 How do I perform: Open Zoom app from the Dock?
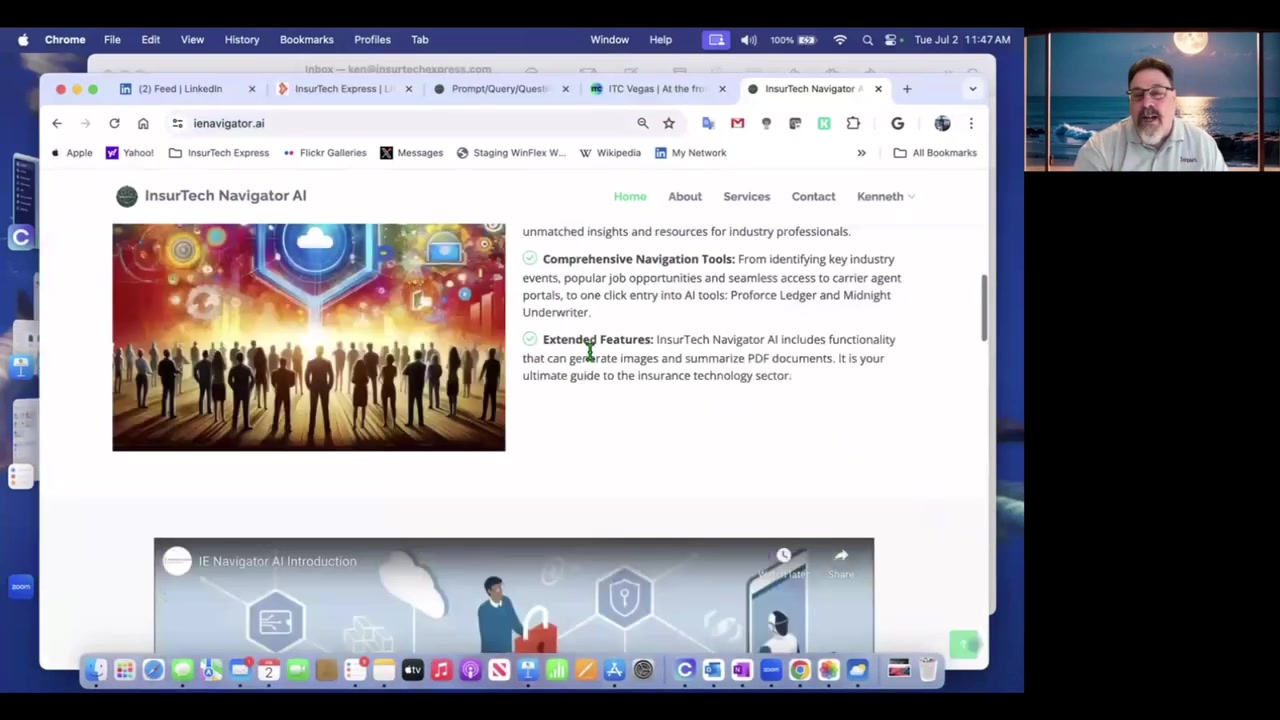770,670
